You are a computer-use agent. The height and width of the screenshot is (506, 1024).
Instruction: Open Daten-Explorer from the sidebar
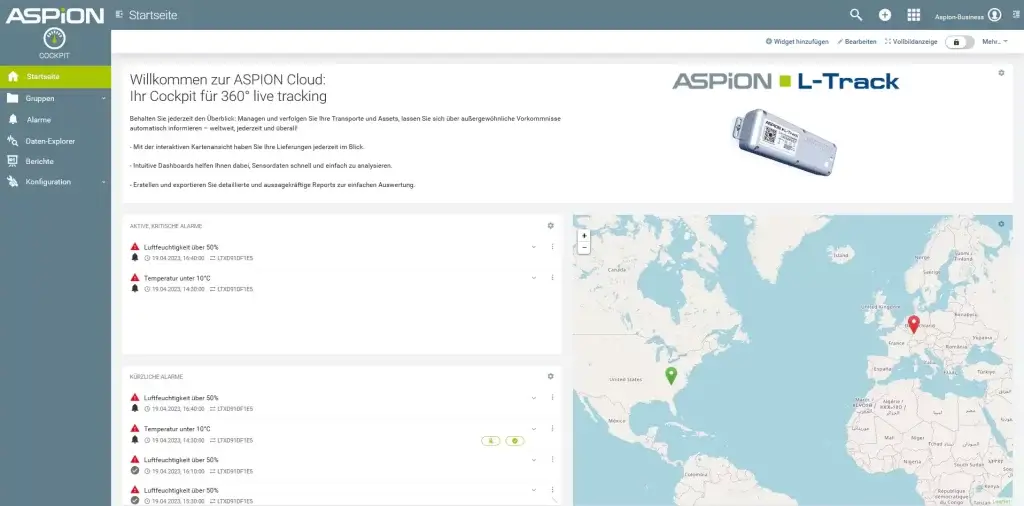click(50, 140)
